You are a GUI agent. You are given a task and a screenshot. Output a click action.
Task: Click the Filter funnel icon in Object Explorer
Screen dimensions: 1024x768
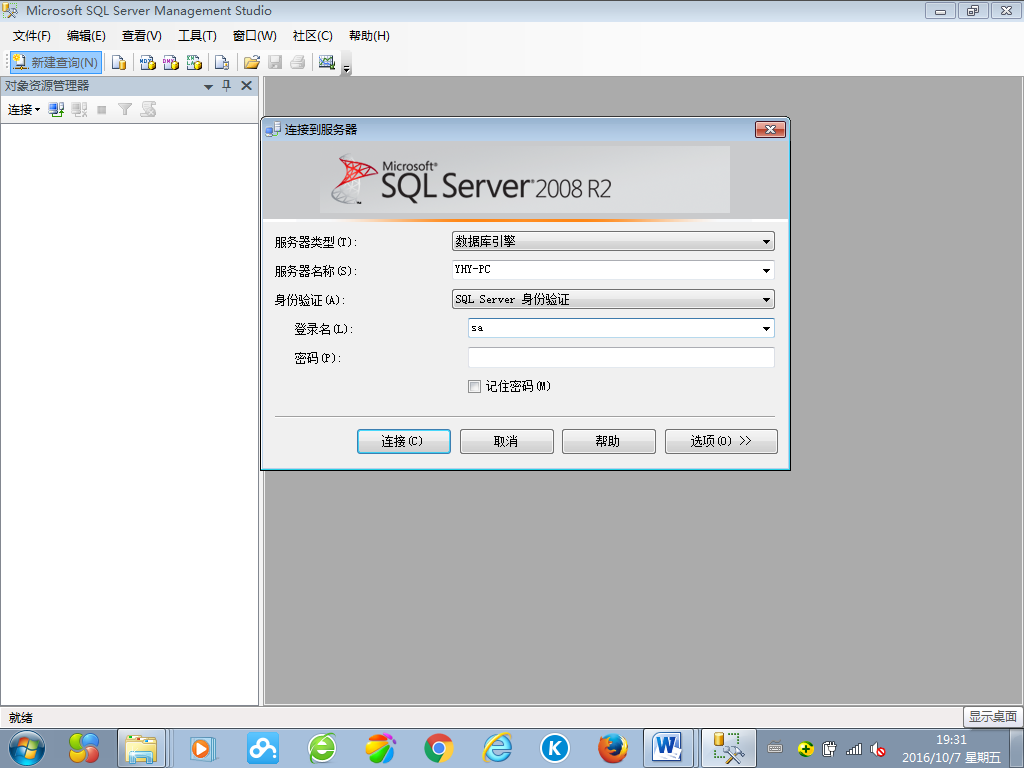(125, 110)
